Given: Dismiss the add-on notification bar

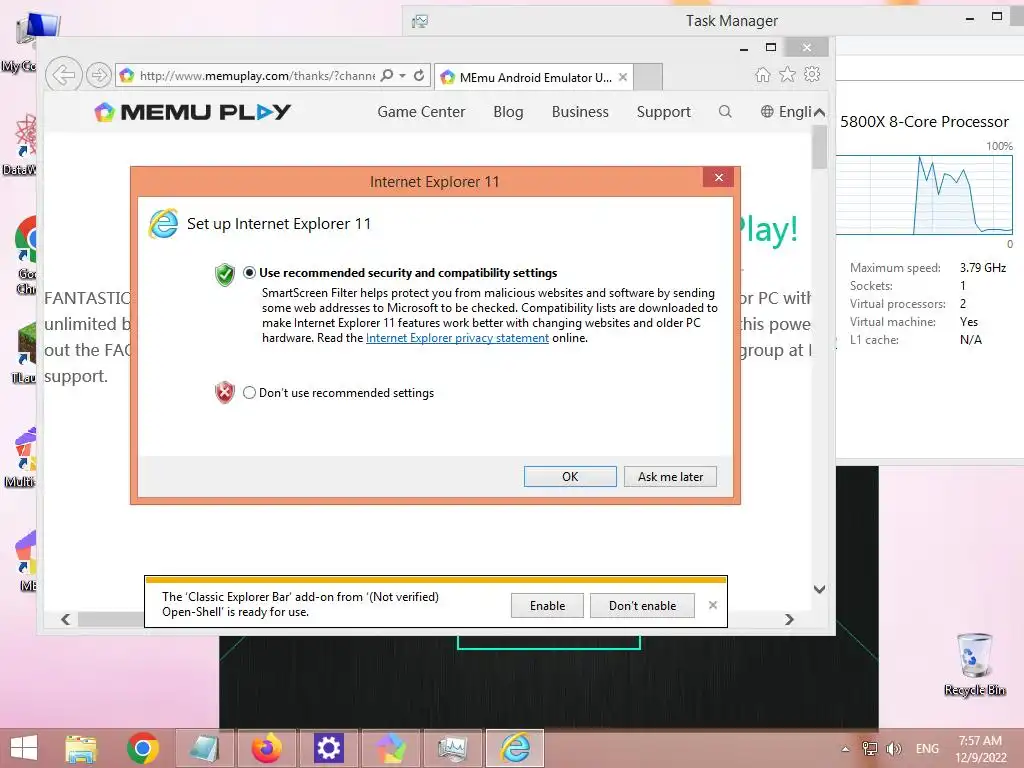Looking at the screenshot, I should pos(713,605).
